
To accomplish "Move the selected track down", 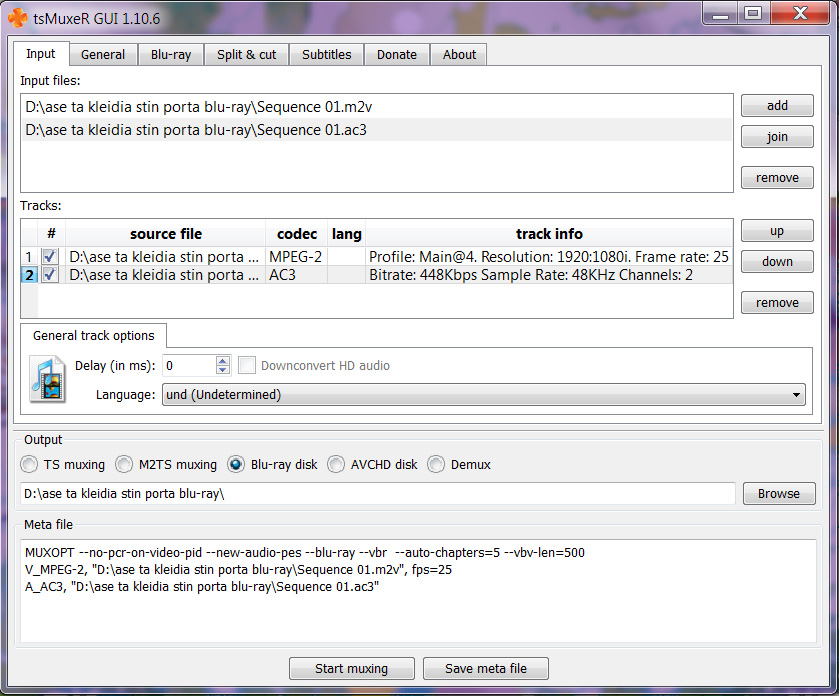I will [x=777, y=262].
